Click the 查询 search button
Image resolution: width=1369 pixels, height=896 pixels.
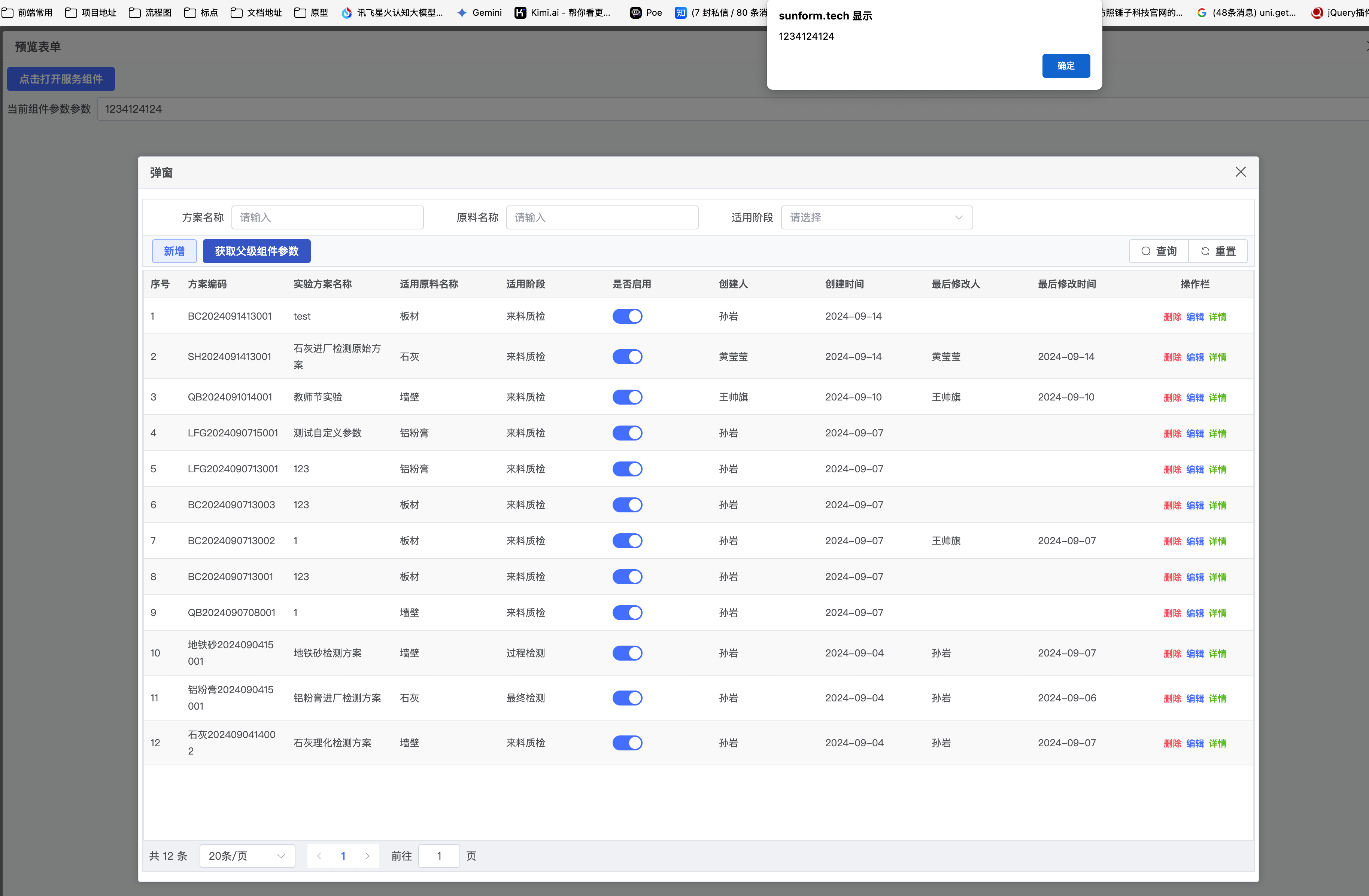coord(1159,251)
